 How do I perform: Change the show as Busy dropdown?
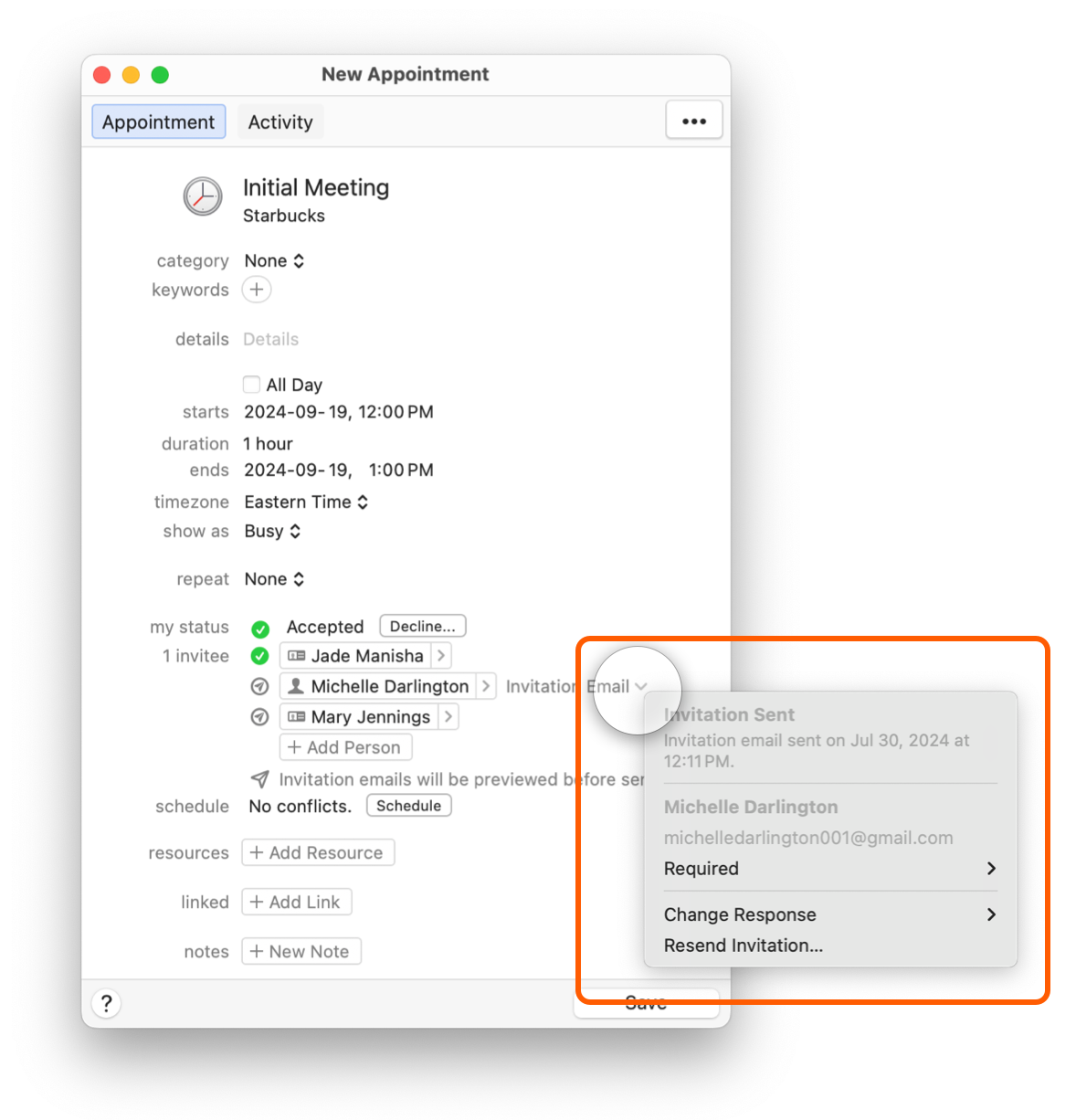coord(272,532)
